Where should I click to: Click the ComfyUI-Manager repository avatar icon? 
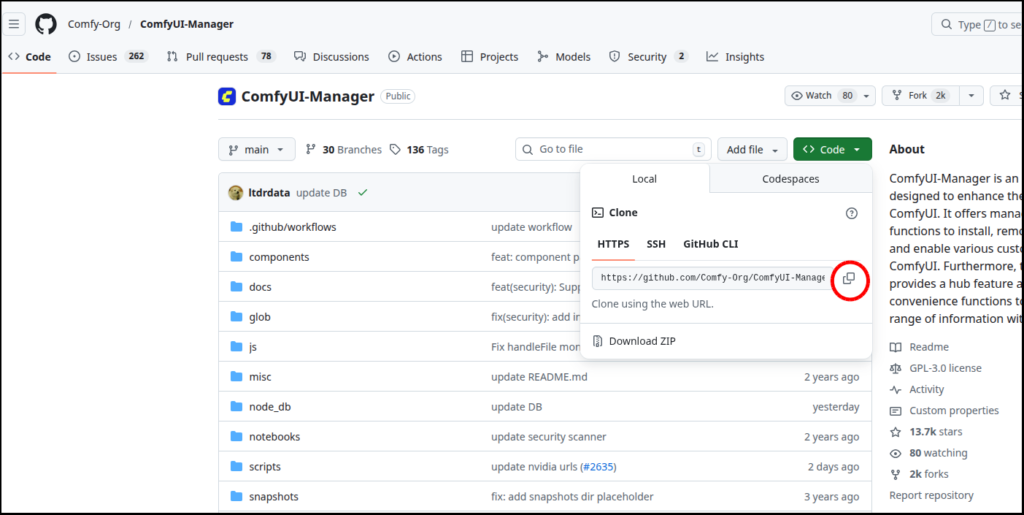coord(227,97)
